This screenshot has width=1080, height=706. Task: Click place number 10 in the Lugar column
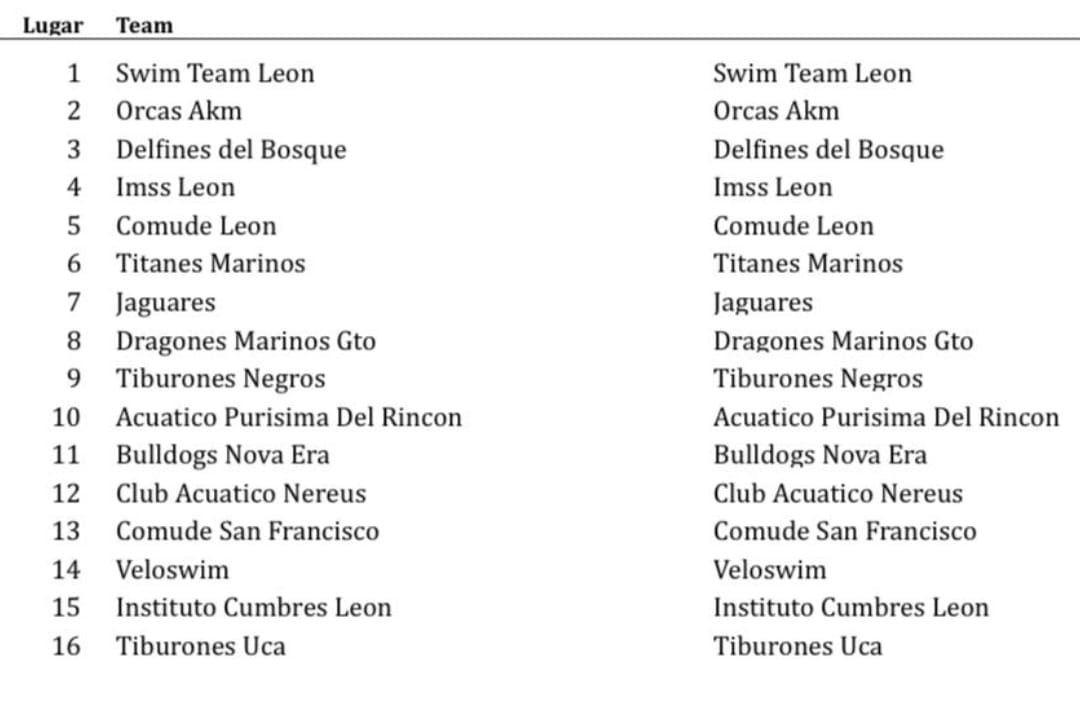[x=66, y=416]
